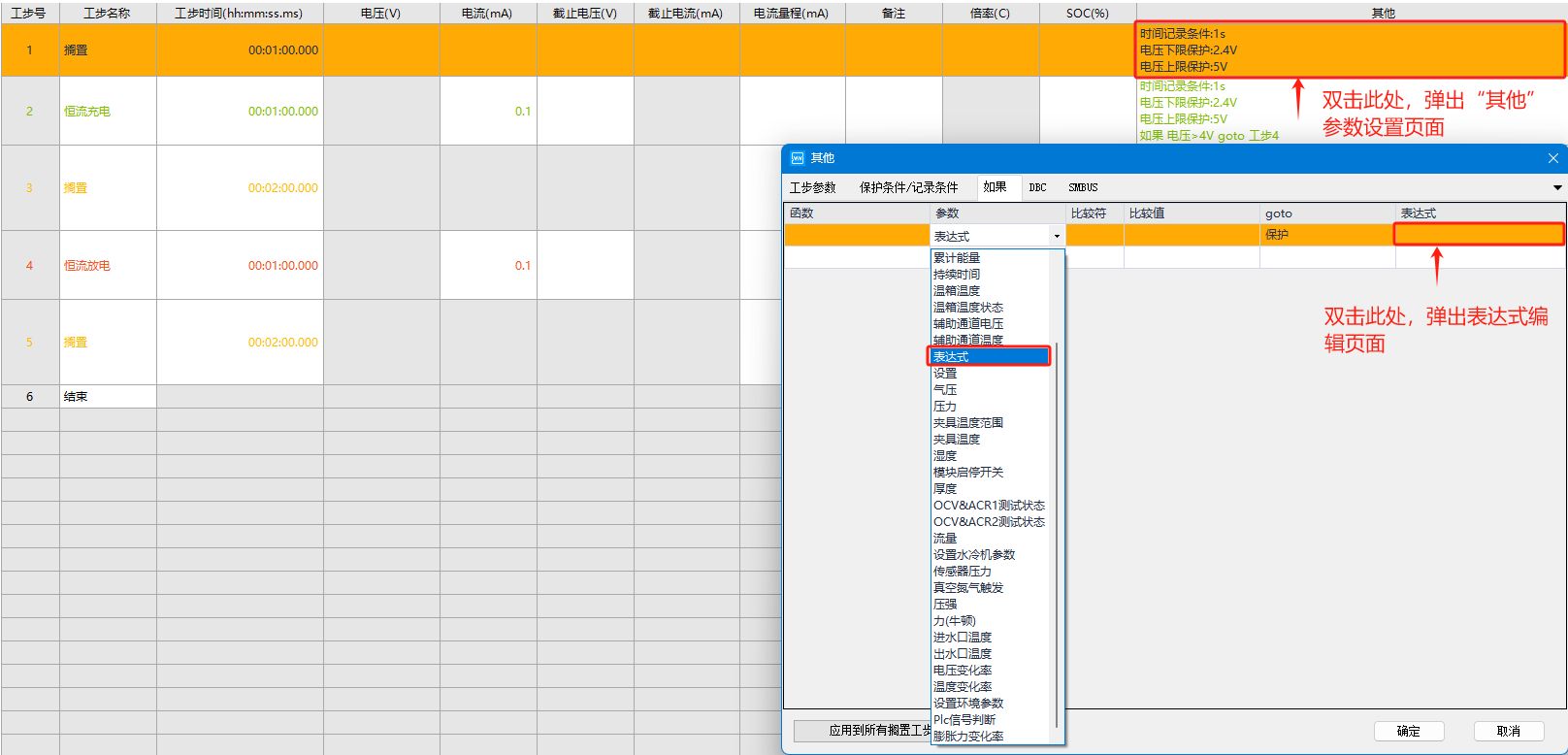Open the 保护条件/记录条件 tab

point(908,187)
